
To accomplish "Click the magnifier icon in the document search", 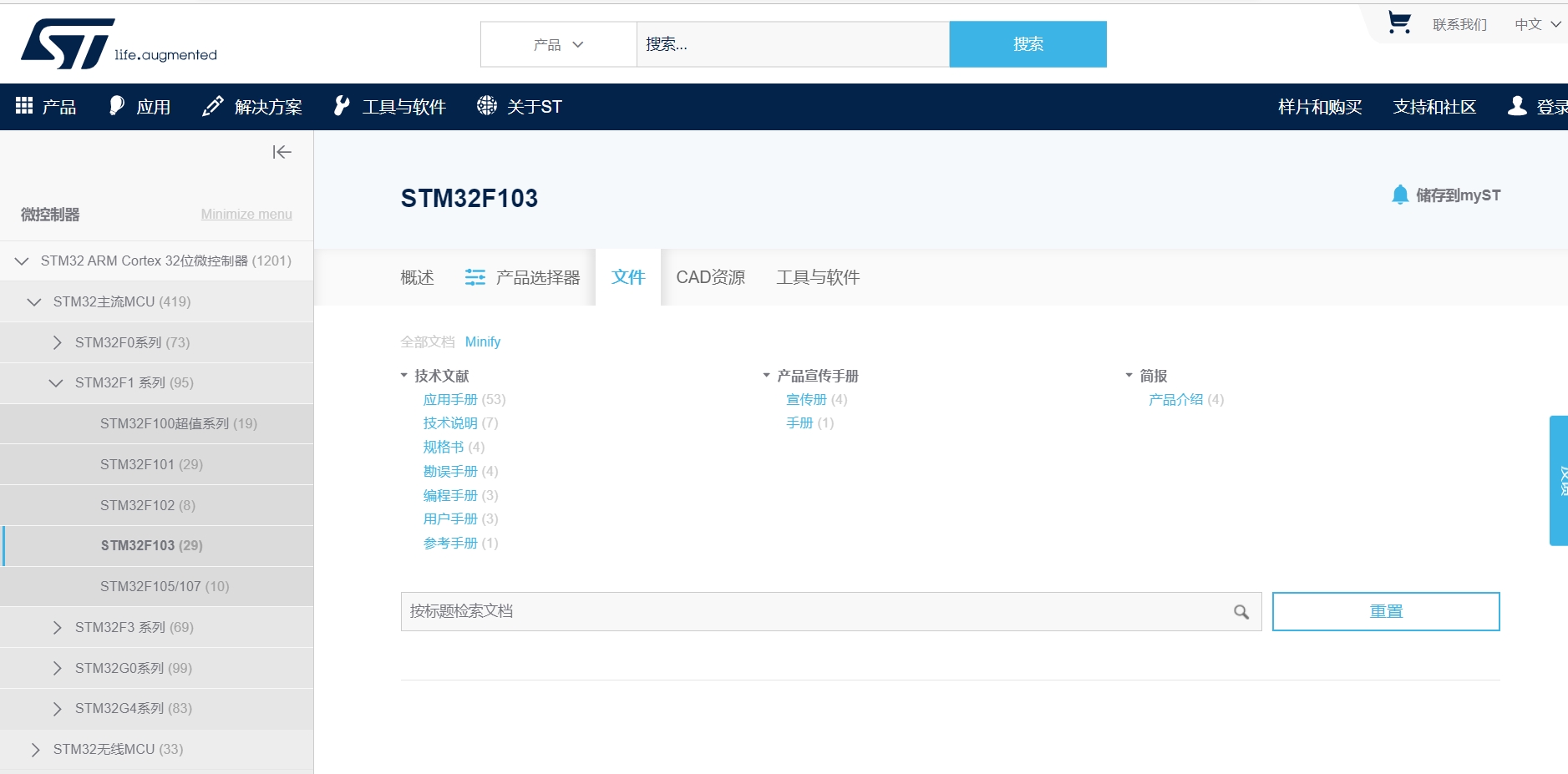I will [1241, 612].
